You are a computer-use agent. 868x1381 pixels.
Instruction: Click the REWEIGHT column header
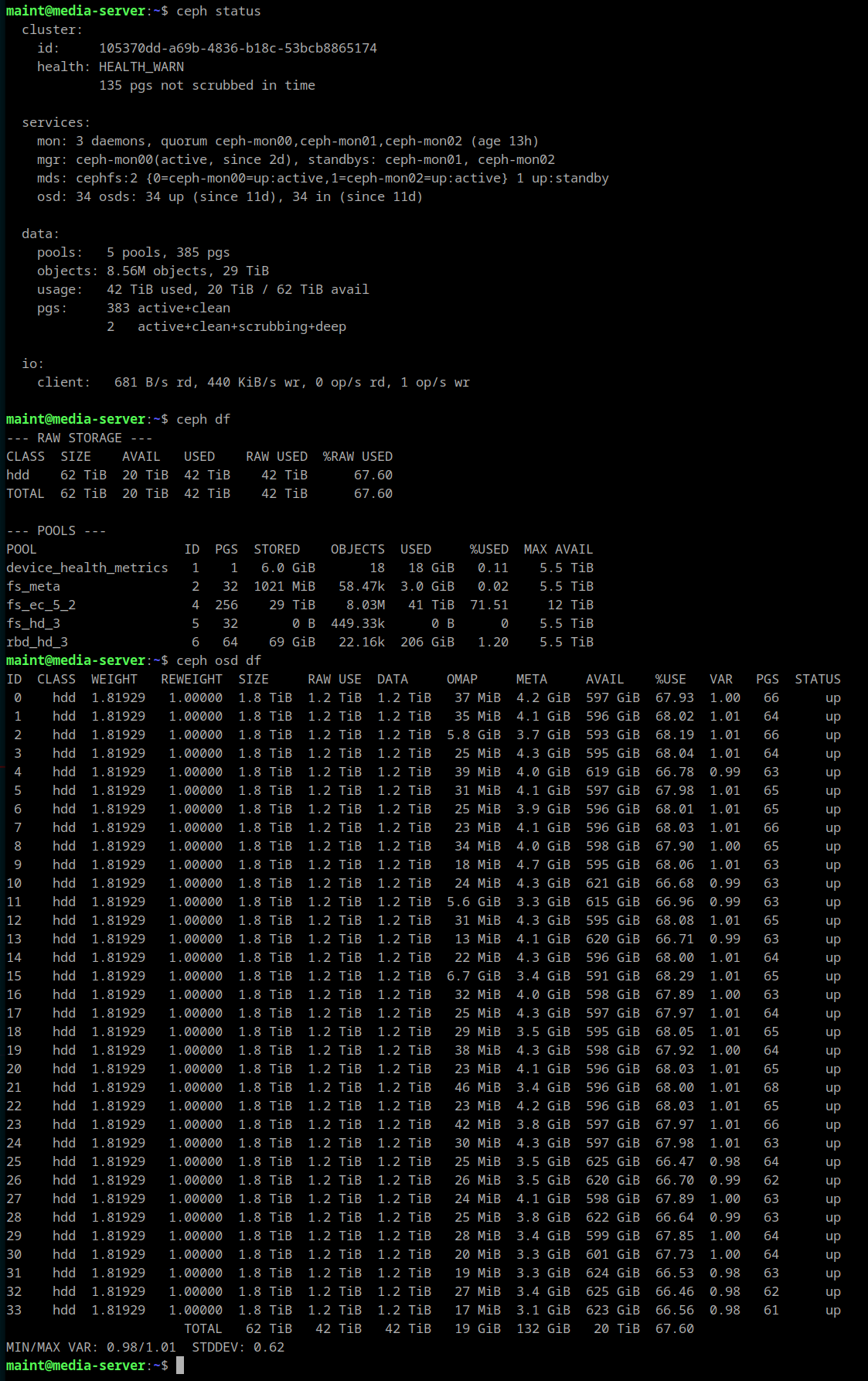point(191,680)
